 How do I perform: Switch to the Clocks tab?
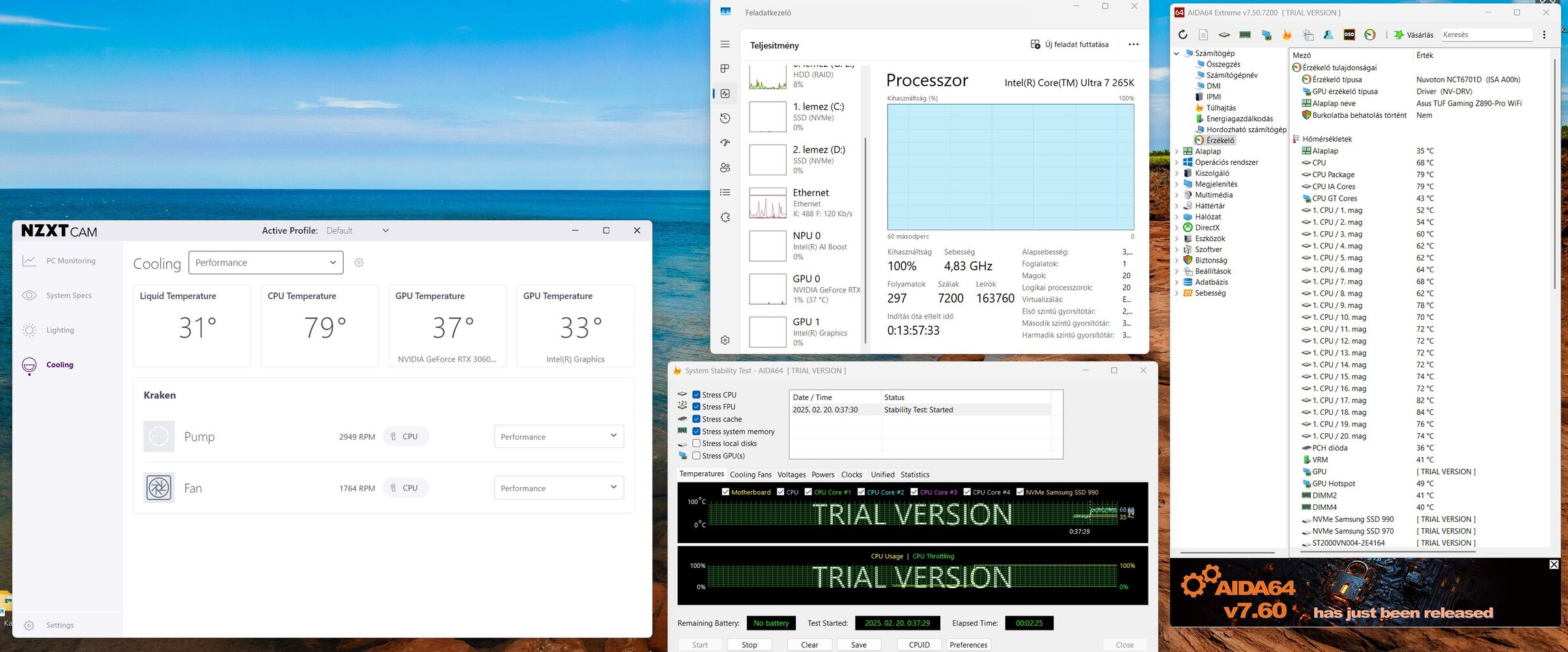tap(851, 475)
